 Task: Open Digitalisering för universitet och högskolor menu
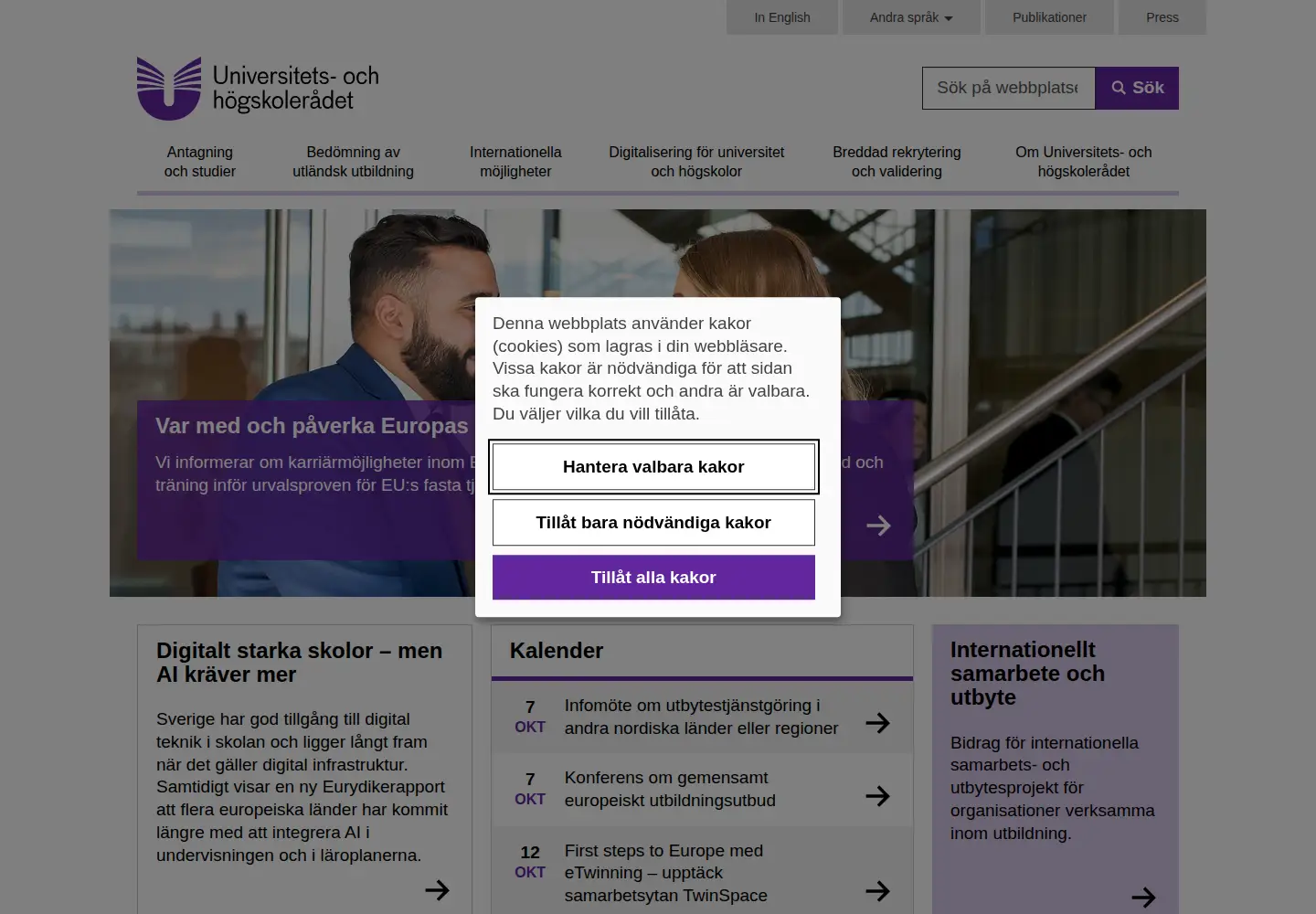point(696,162)
